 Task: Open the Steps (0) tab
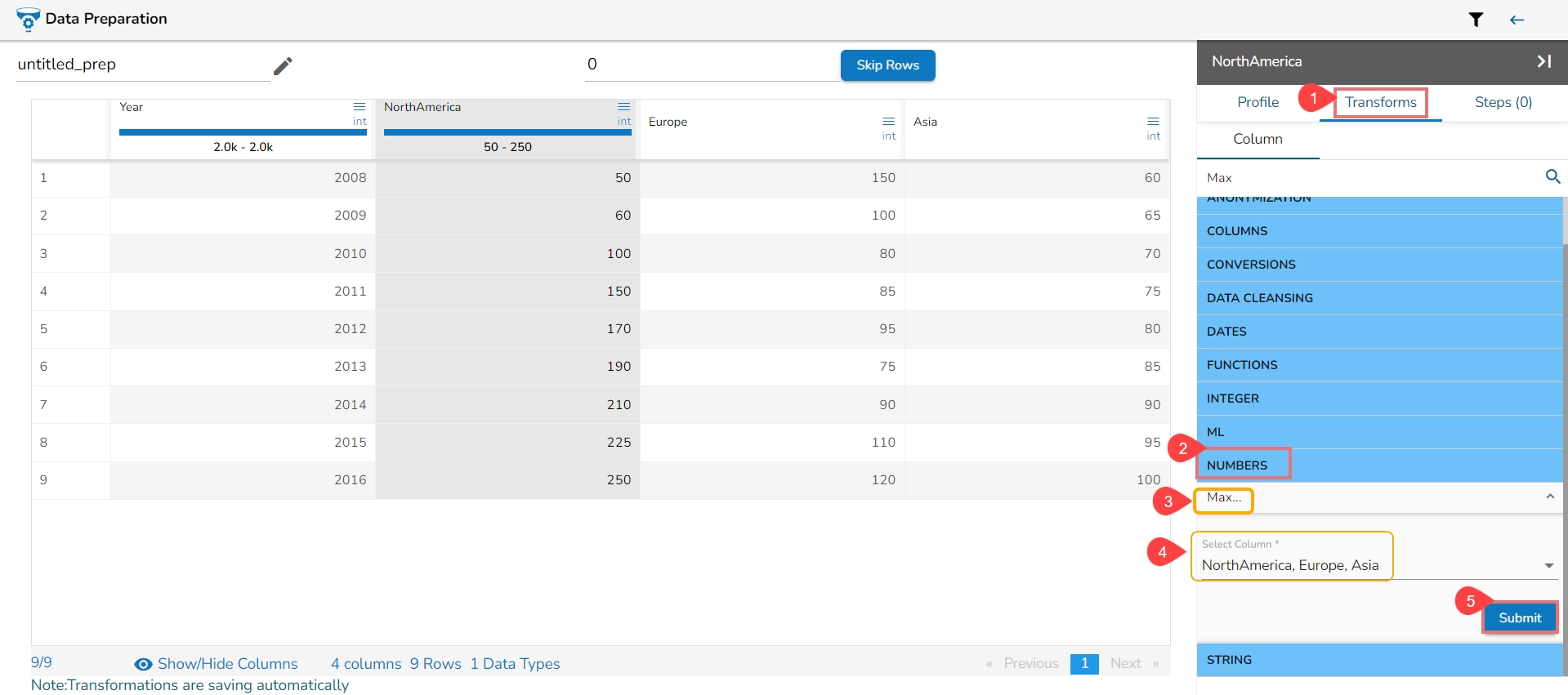click(x=1503, y=102)
